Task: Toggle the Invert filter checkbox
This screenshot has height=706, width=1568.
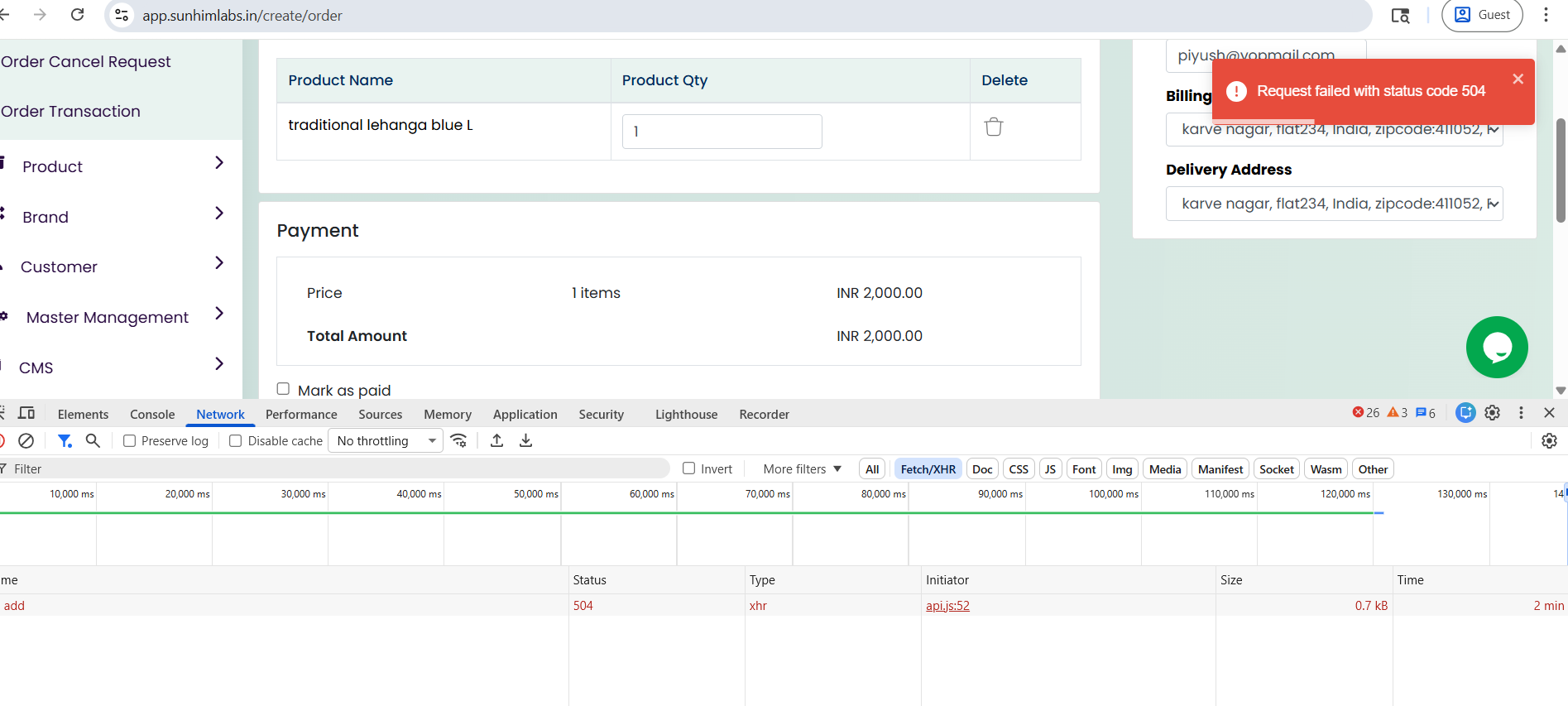Action: [688, 468]
